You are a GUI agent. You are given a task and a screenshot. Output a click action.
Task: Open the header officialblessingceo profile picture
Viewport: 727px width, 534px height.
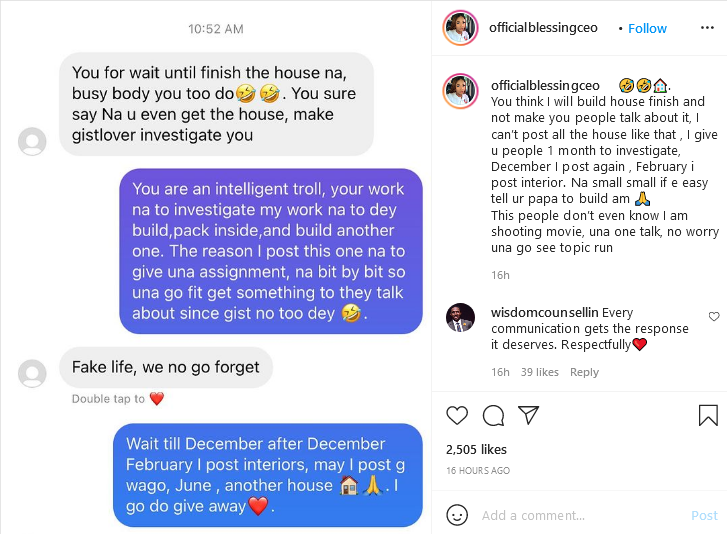tap(460, 28)
